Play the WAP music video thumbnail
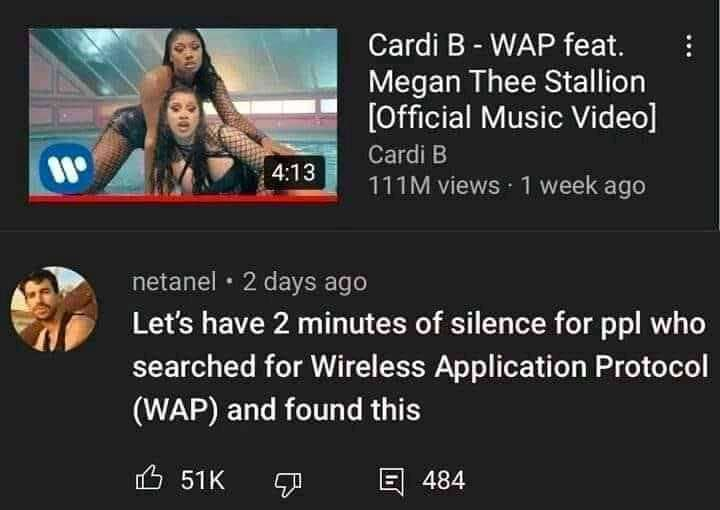Image resolution: width=720 pixels, height=510 pixels. click(183, 114)
